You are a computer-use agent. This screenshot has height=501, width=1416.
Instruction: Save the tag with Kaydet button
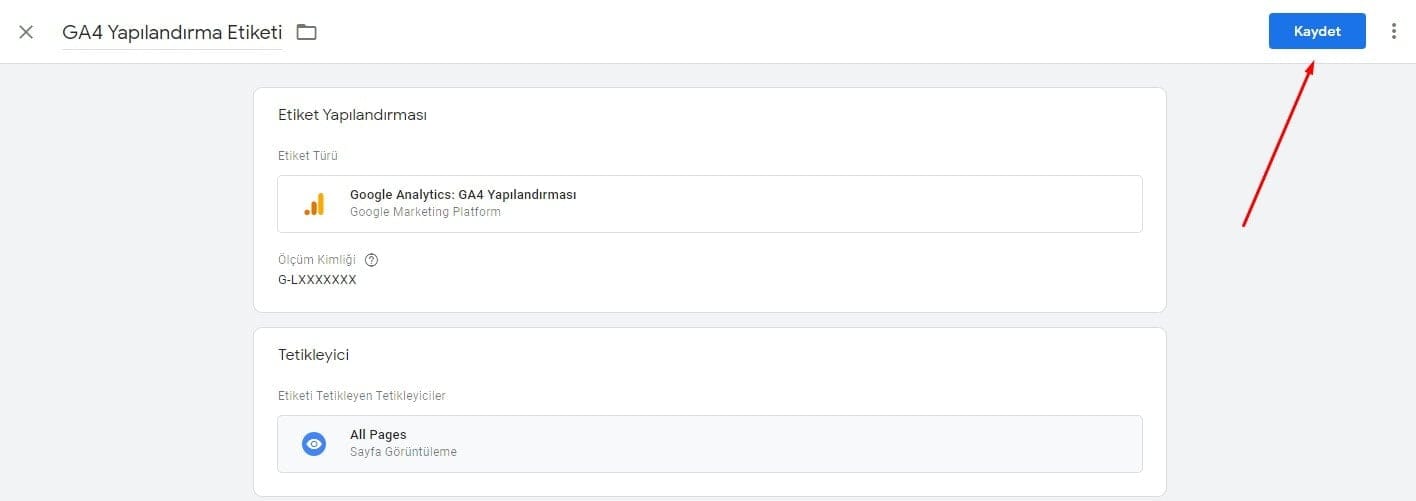click(x=1317, y=31)
